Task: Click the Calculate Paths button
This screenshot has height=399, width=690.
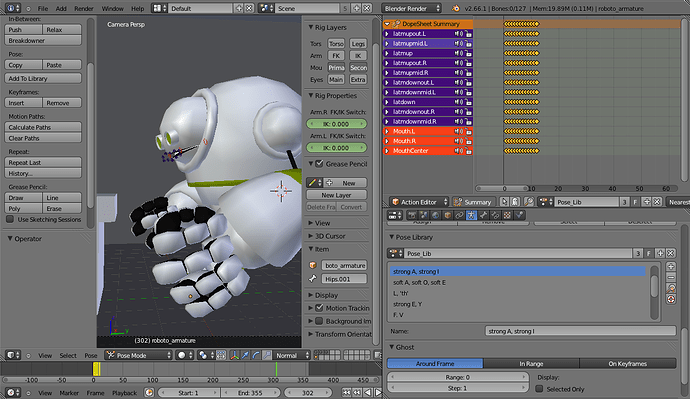Action: 43,127
